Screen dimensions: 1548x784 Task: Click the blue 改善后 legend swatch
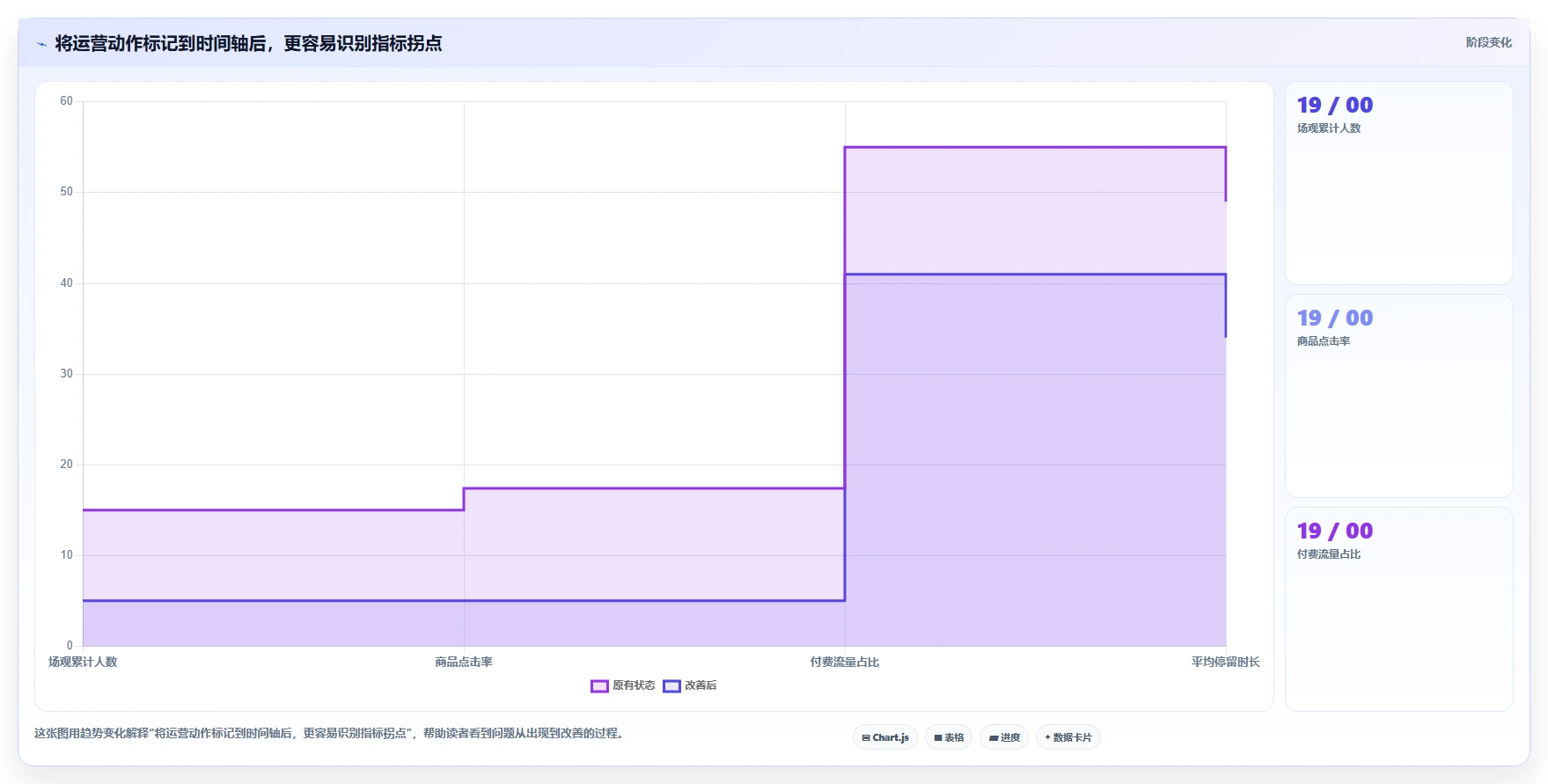[x=671, y=686]
